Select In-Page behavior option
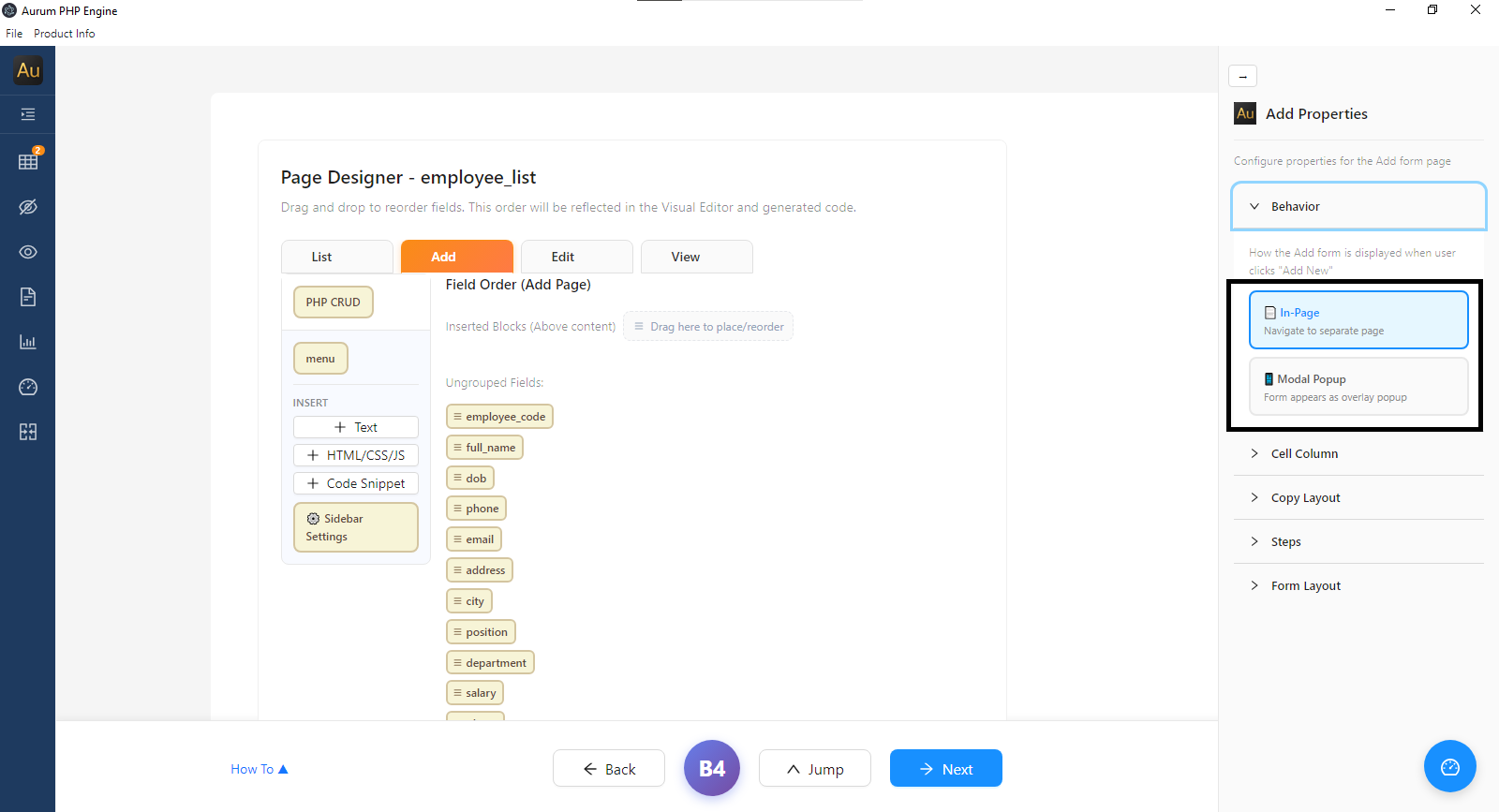This screenshot has width=1499, height=812. pos(1358,320)
